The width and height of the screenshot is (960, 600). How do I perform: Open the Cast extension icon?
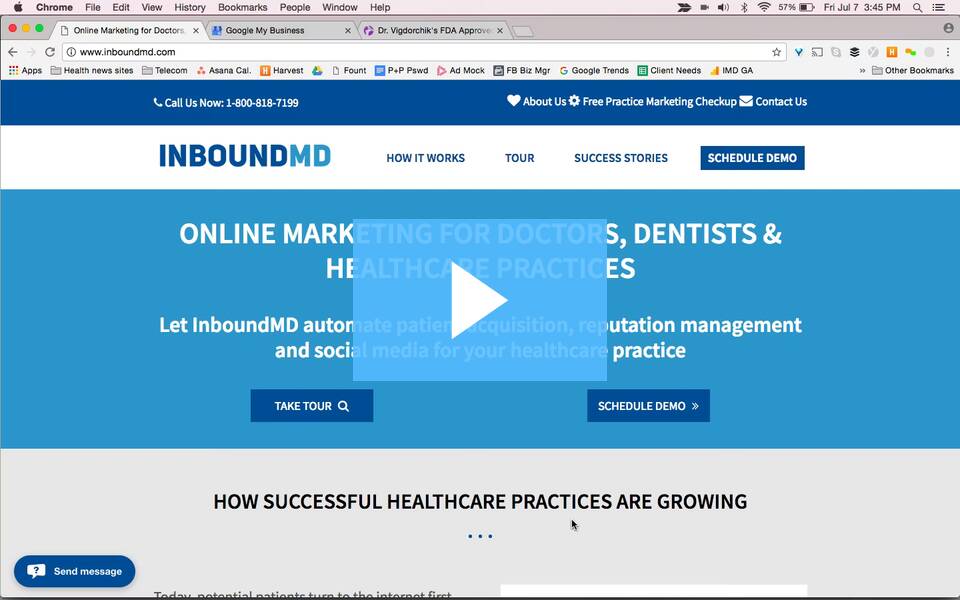pos(817,52)
